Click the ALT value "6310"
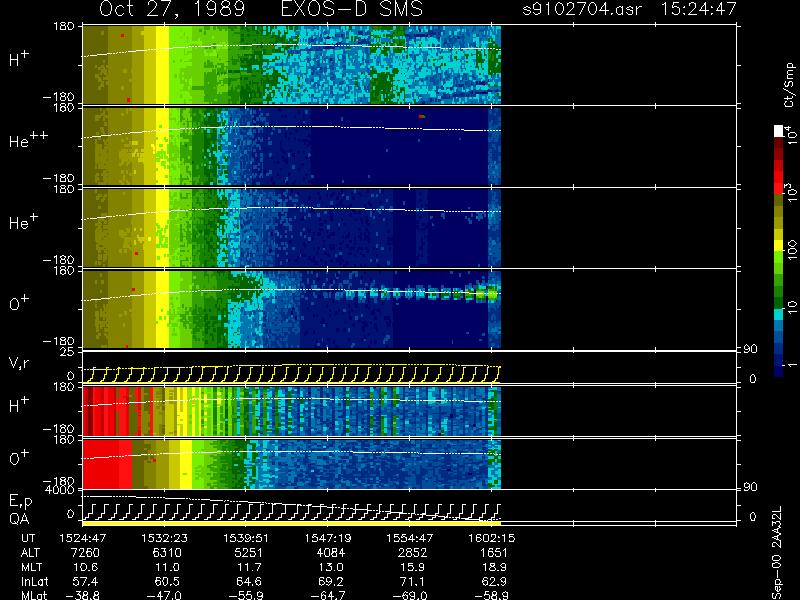 tap(167, 553)
